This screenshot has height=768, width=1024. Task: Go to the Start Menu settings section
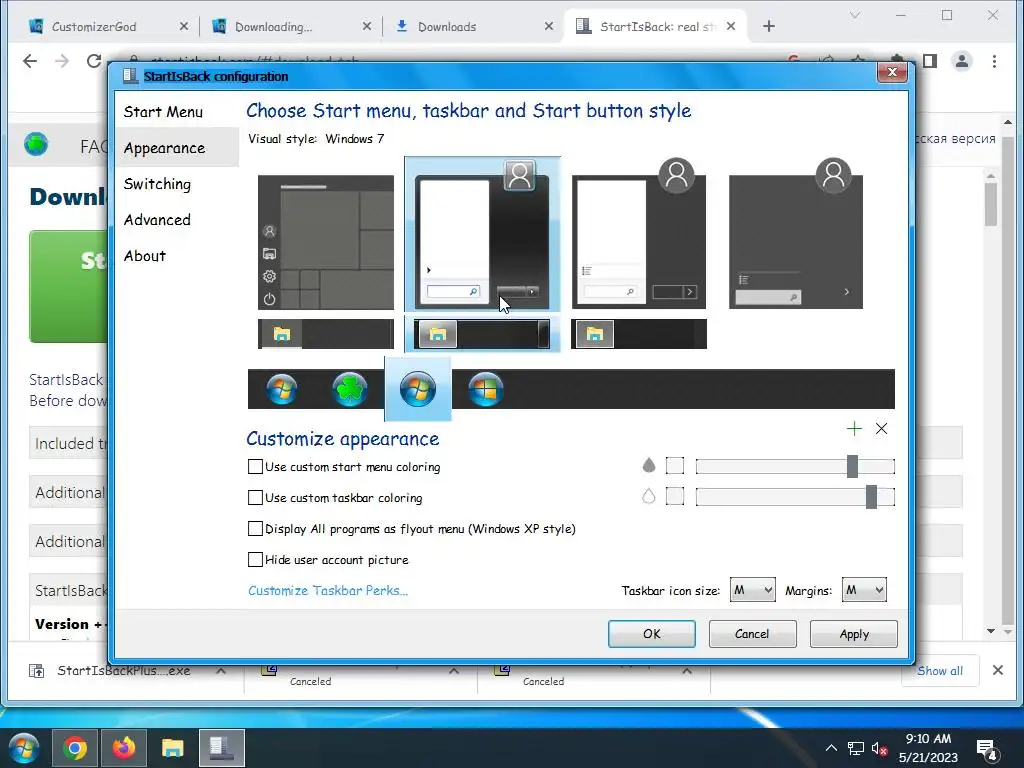coord(163,112)
